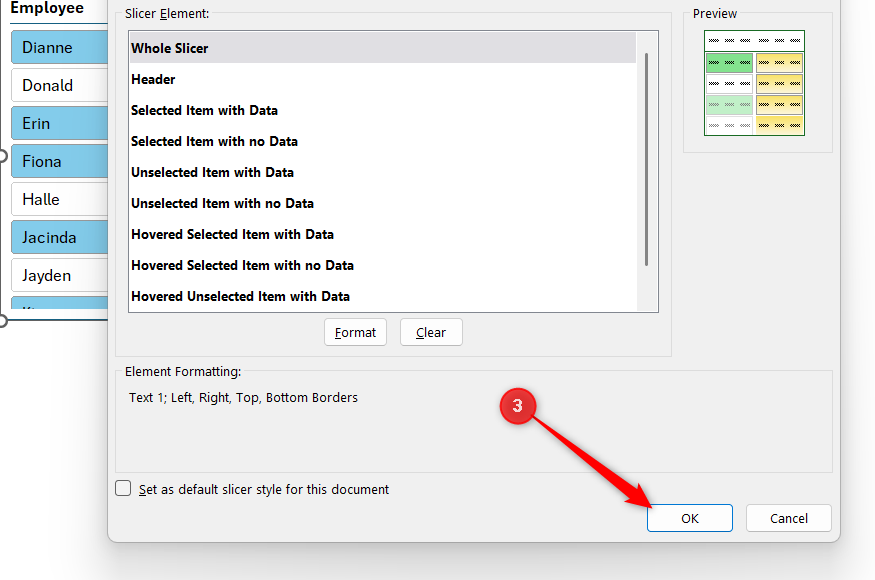The height and width of the screenshot is (580, 875).
Task: Select Hovered Selected Item with Data
Action: [383, 234]
